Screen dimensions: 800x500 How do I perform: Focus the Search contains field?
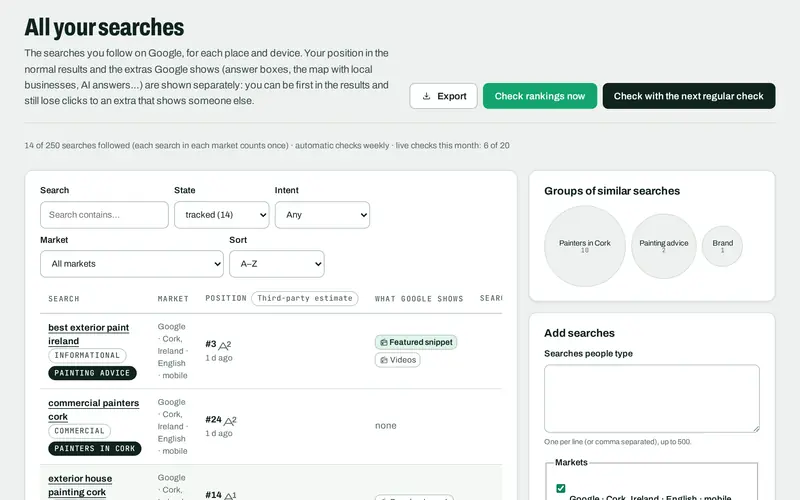click(104, 215)
